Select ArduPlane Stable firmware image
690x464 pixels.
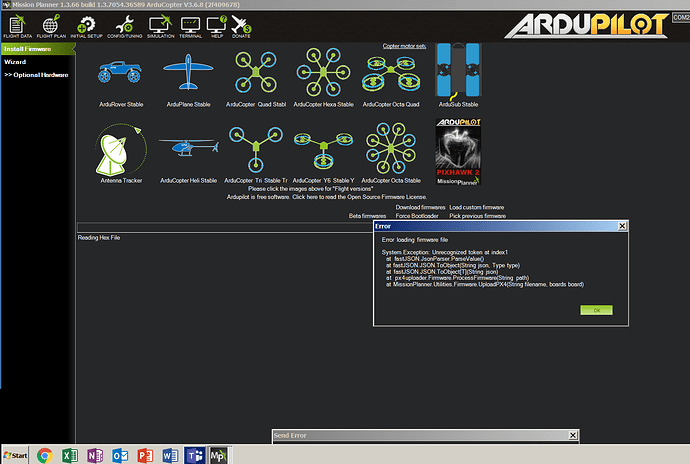coord(188,72)
